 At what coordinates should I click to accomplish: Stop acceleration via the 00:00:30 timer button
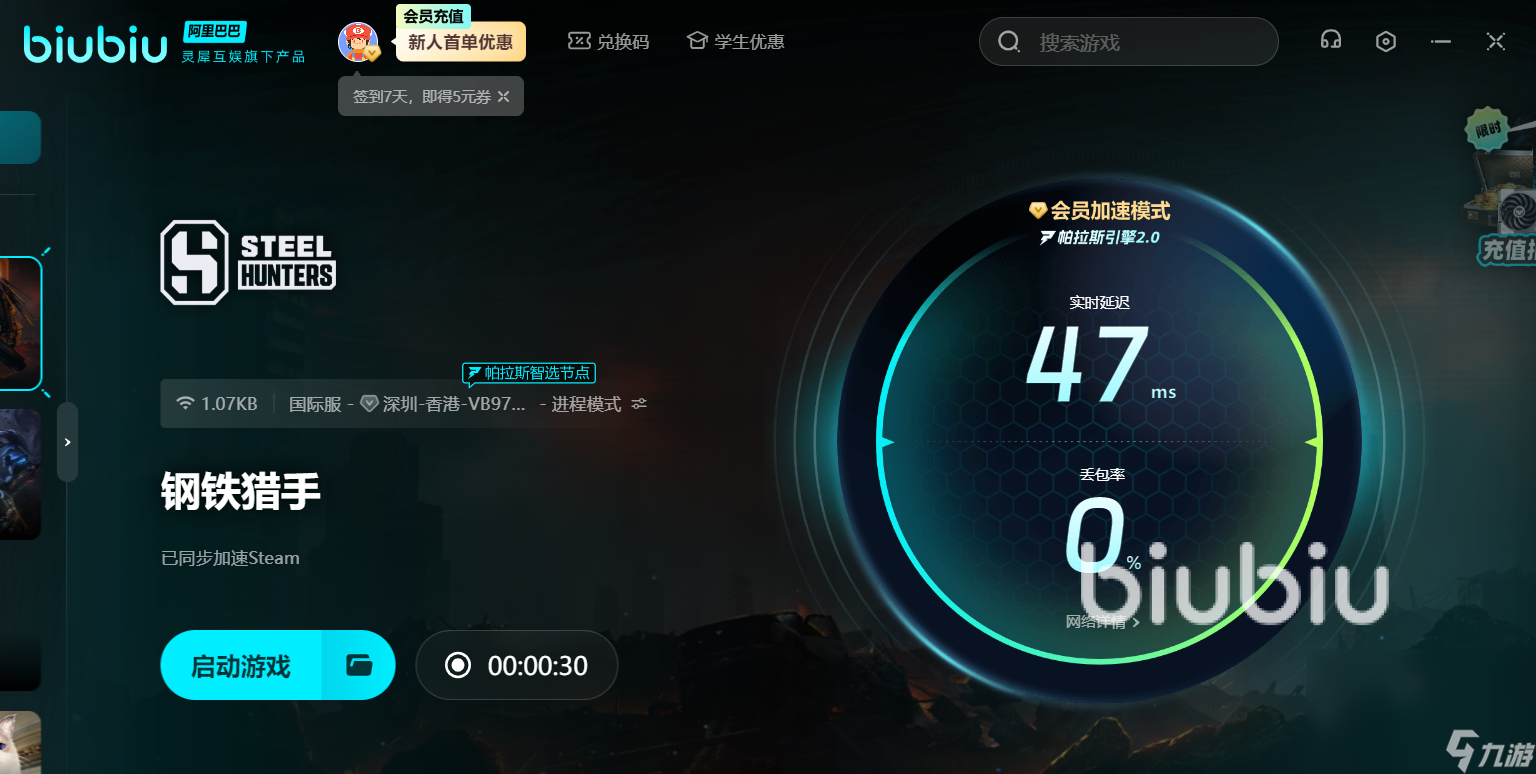click(517, 665)
